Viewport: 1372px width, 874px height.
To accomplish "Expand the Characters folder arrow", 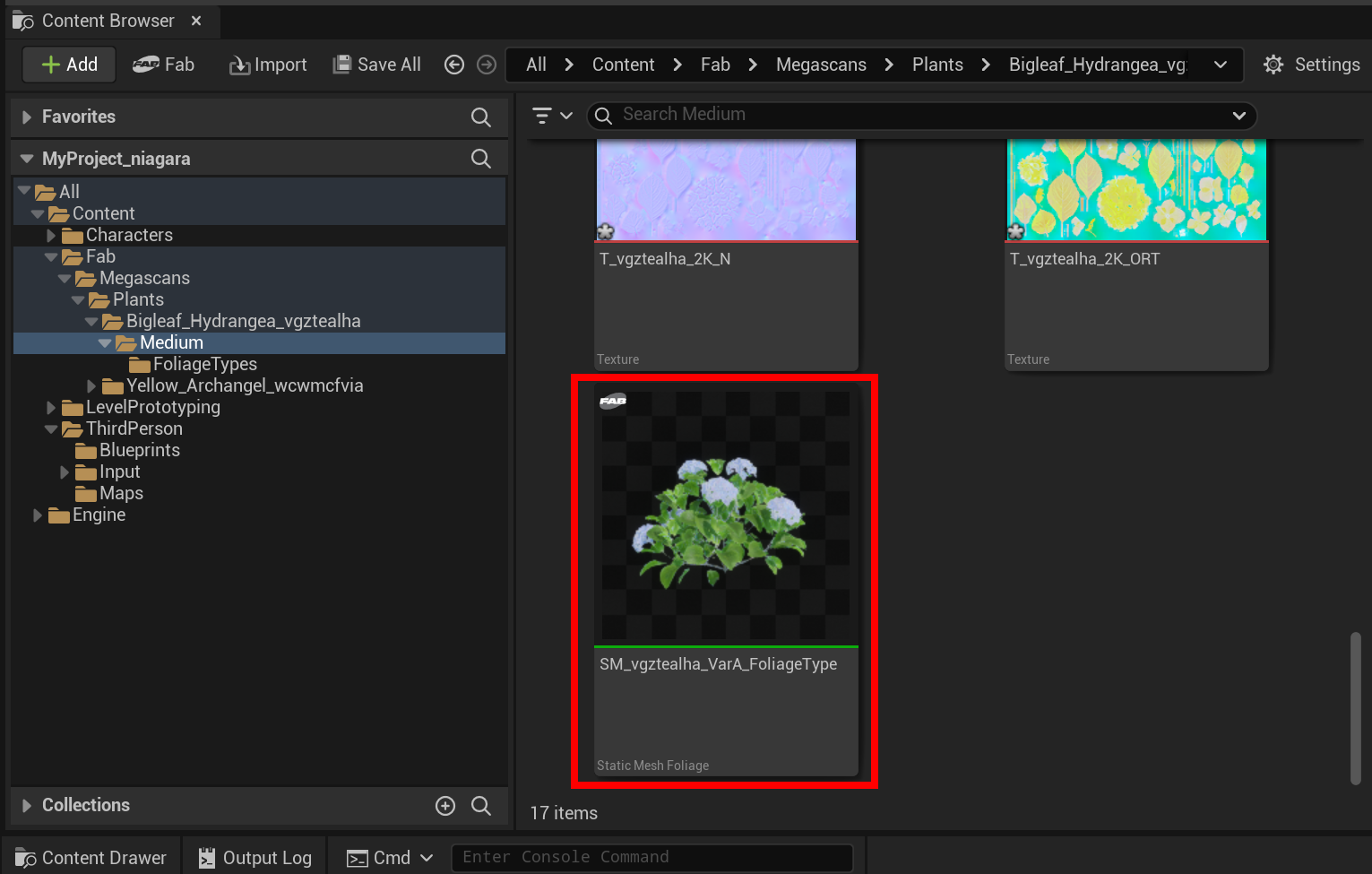I will [51, 235].
